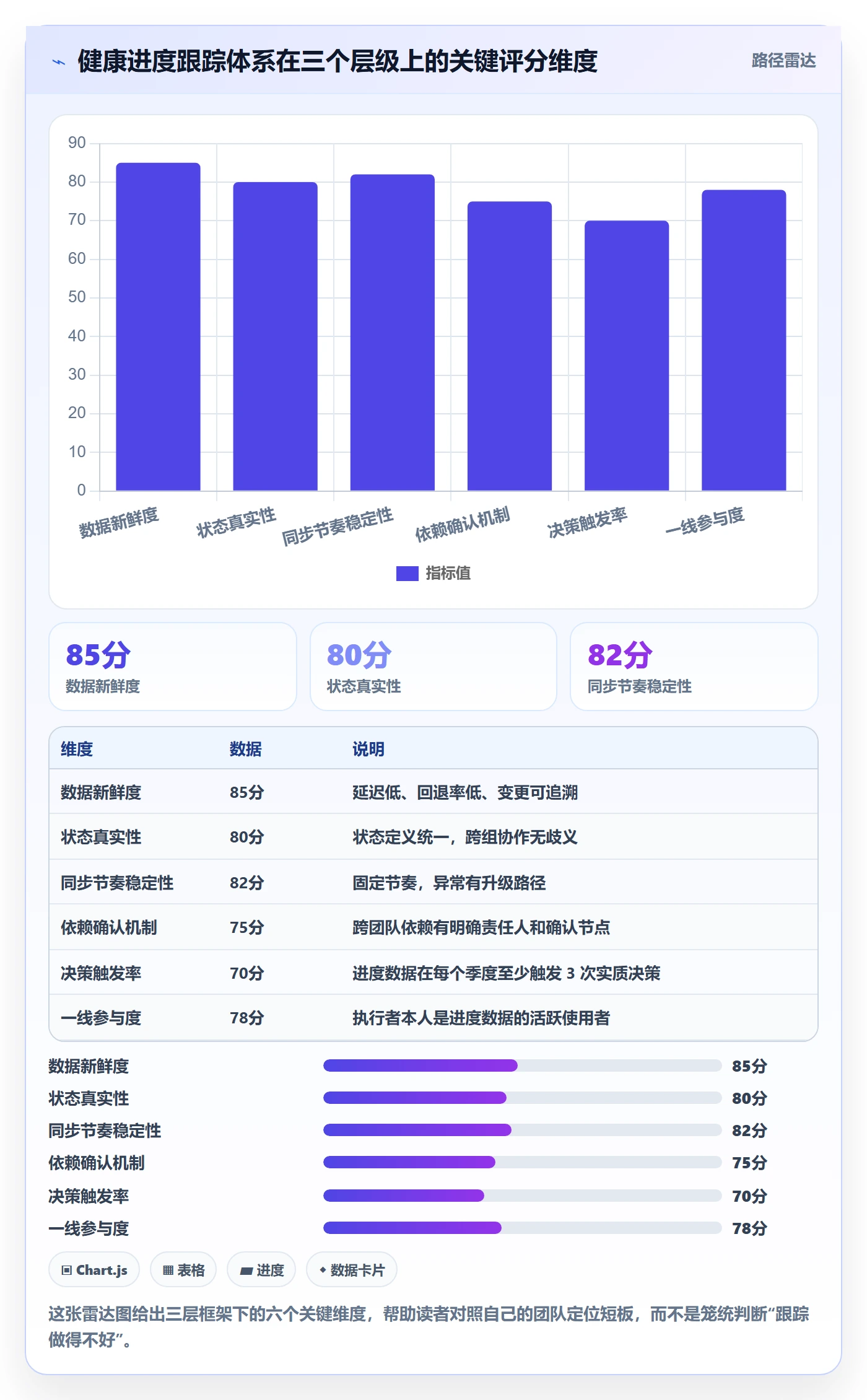Image resolution: width=867 pixels, height=1400 pixels.
Task: Click the 延迟低、回退率低、变更可追溯 description cell
Action: click(x=465, y=792)
